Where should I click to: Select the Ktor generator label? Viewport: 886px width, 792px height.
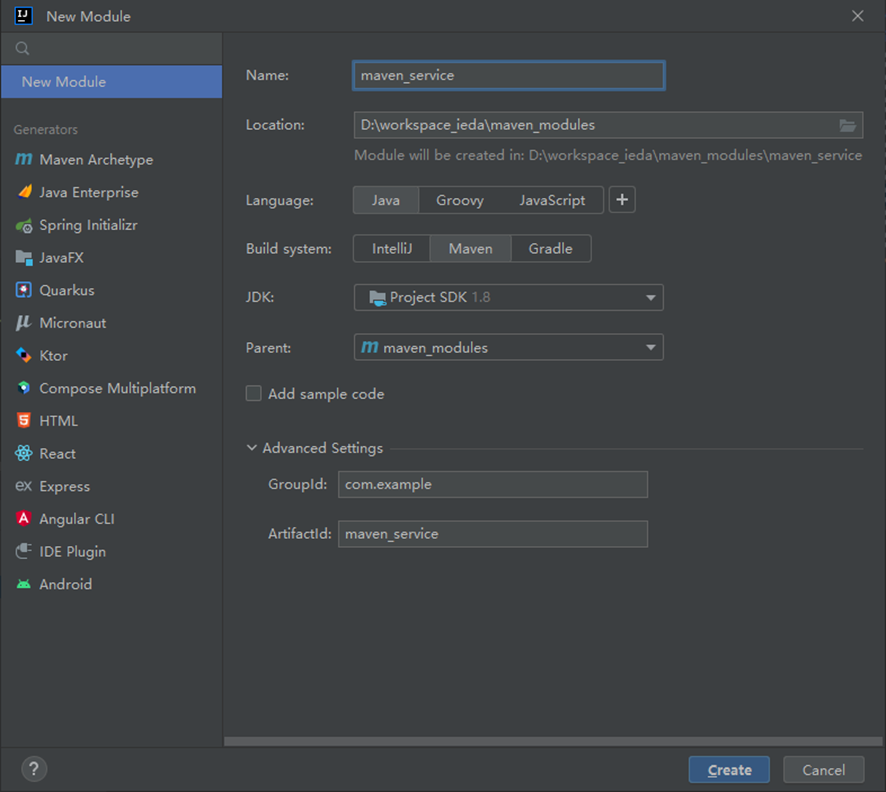(x=53, y=356)
